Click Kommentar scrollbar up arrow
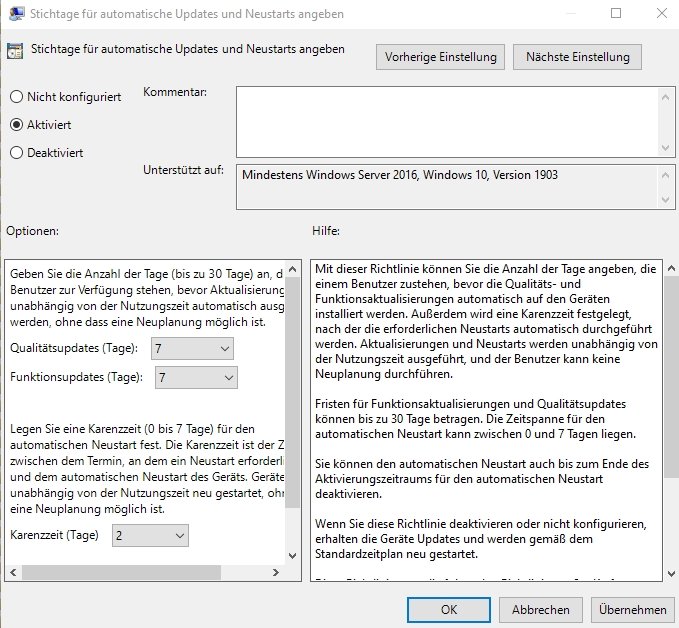The image size is (679, 628). (666, 97)
